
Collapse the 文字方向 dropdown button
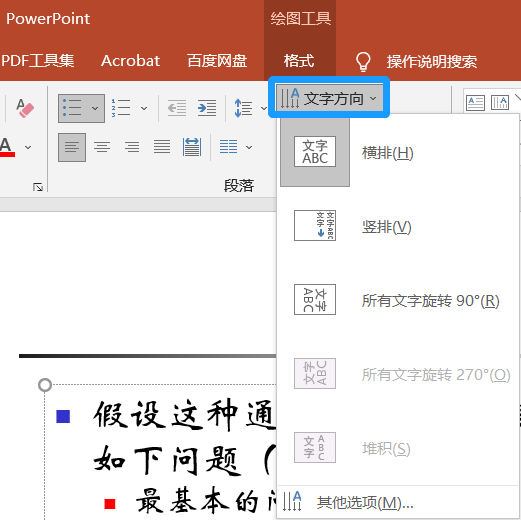point(329,98)
